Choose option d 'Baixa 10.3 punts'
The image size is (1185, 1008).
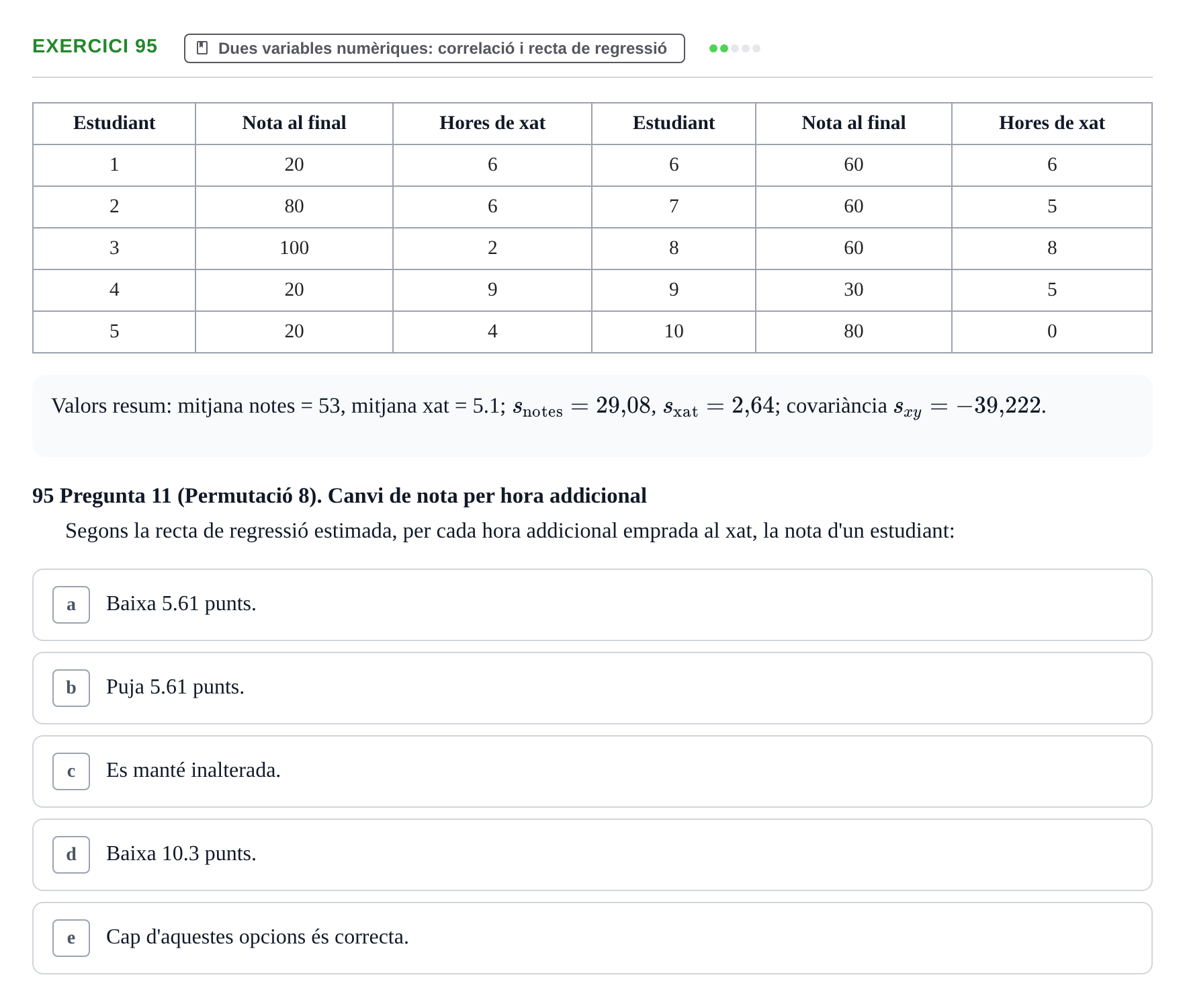[592, 855]
